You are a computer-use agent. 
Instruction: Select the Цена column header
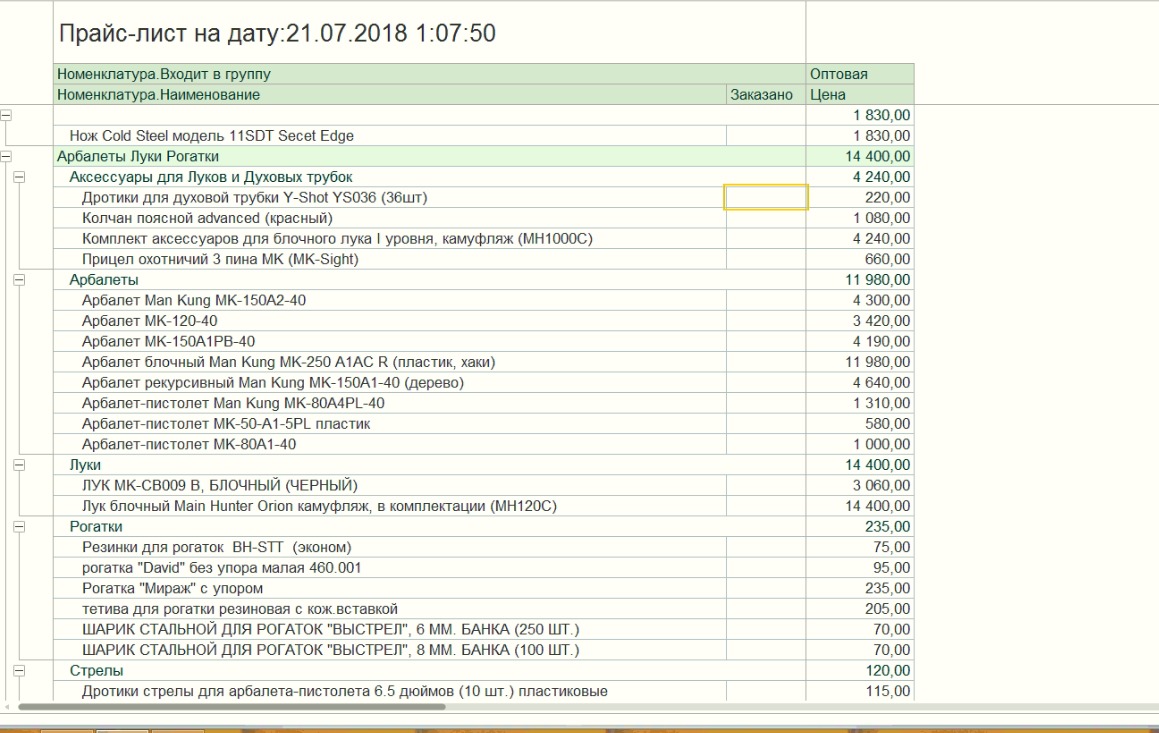[860, 95]
